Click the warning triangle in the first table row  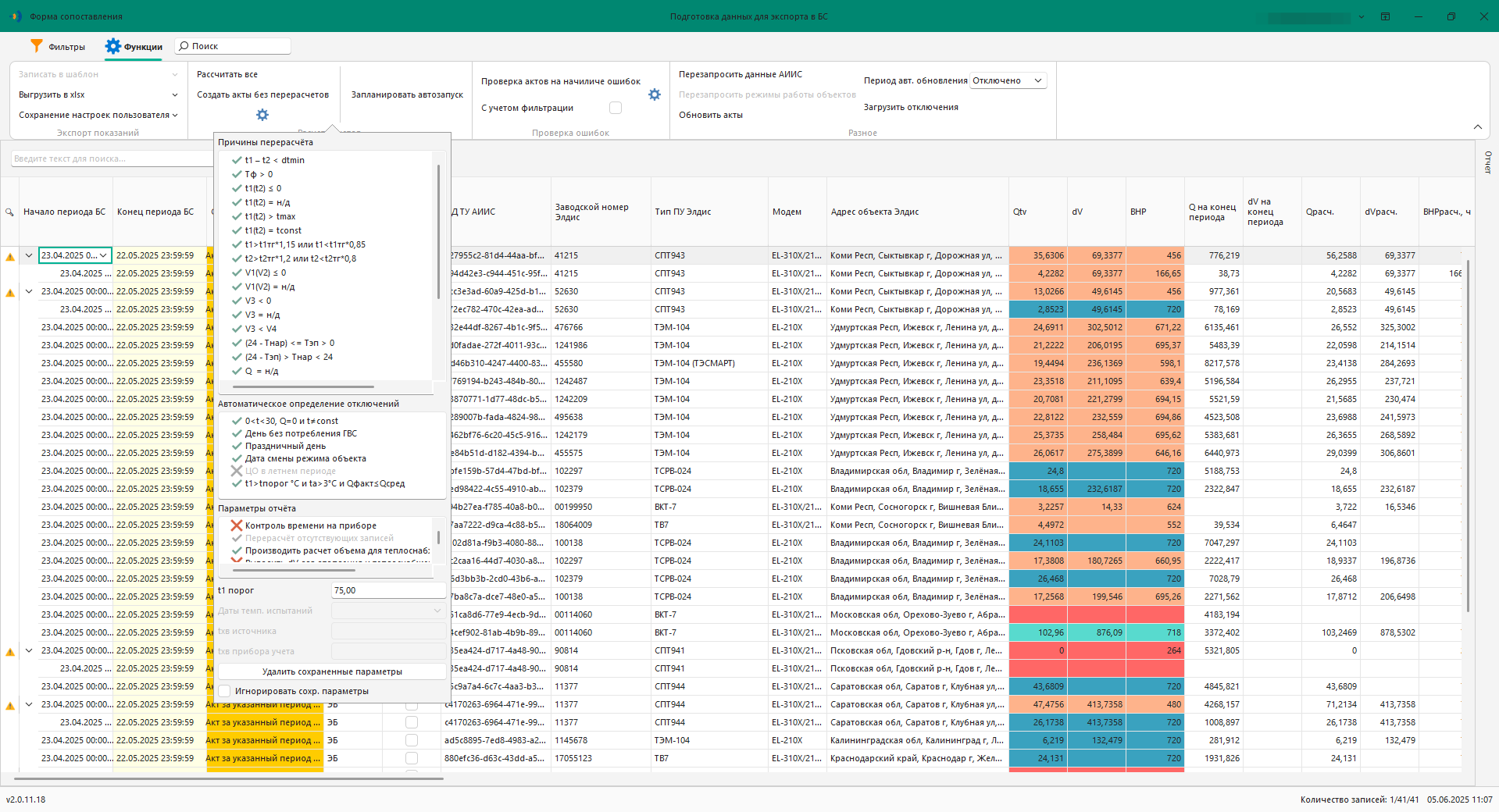pos(10,256)
